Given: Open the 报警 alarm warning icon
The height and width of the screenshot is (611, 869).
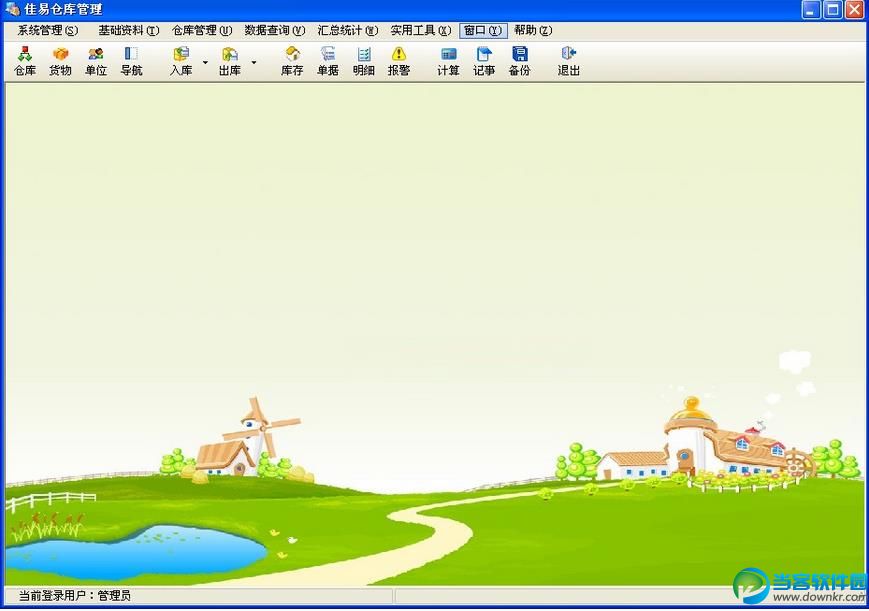Looking at the screenshot, I should pyautogui.click(x=399, y=61).
